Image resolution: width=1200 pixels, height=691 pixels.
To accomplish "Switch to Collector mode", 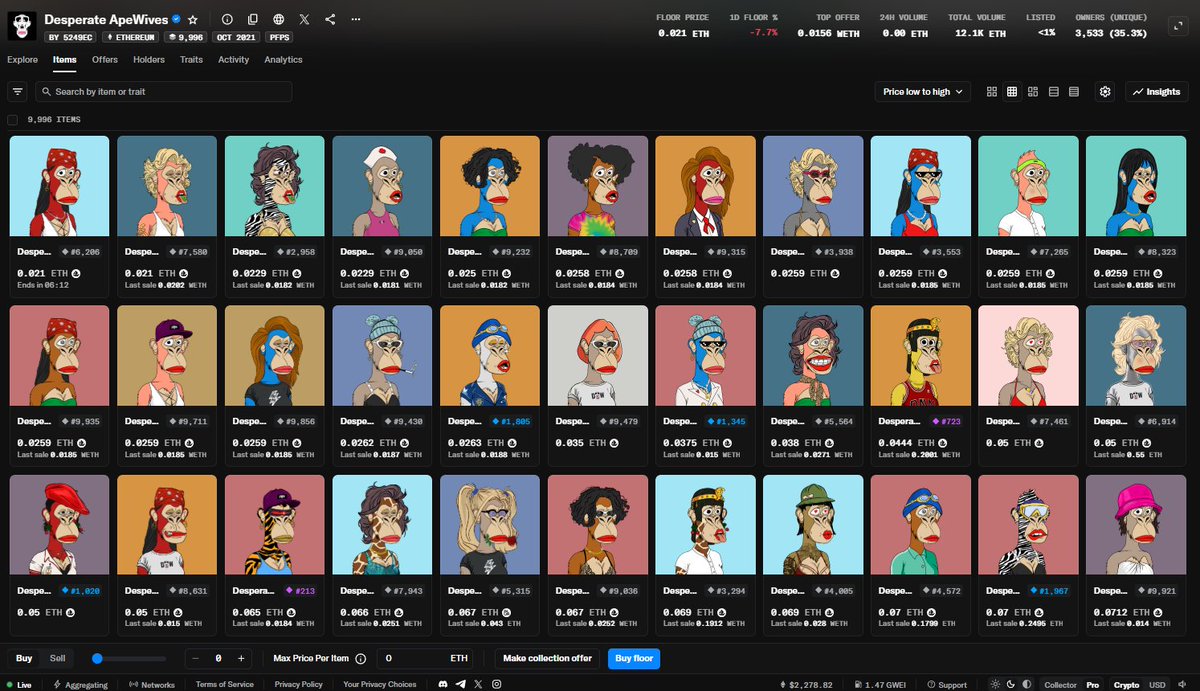I will coord(1060,685).
